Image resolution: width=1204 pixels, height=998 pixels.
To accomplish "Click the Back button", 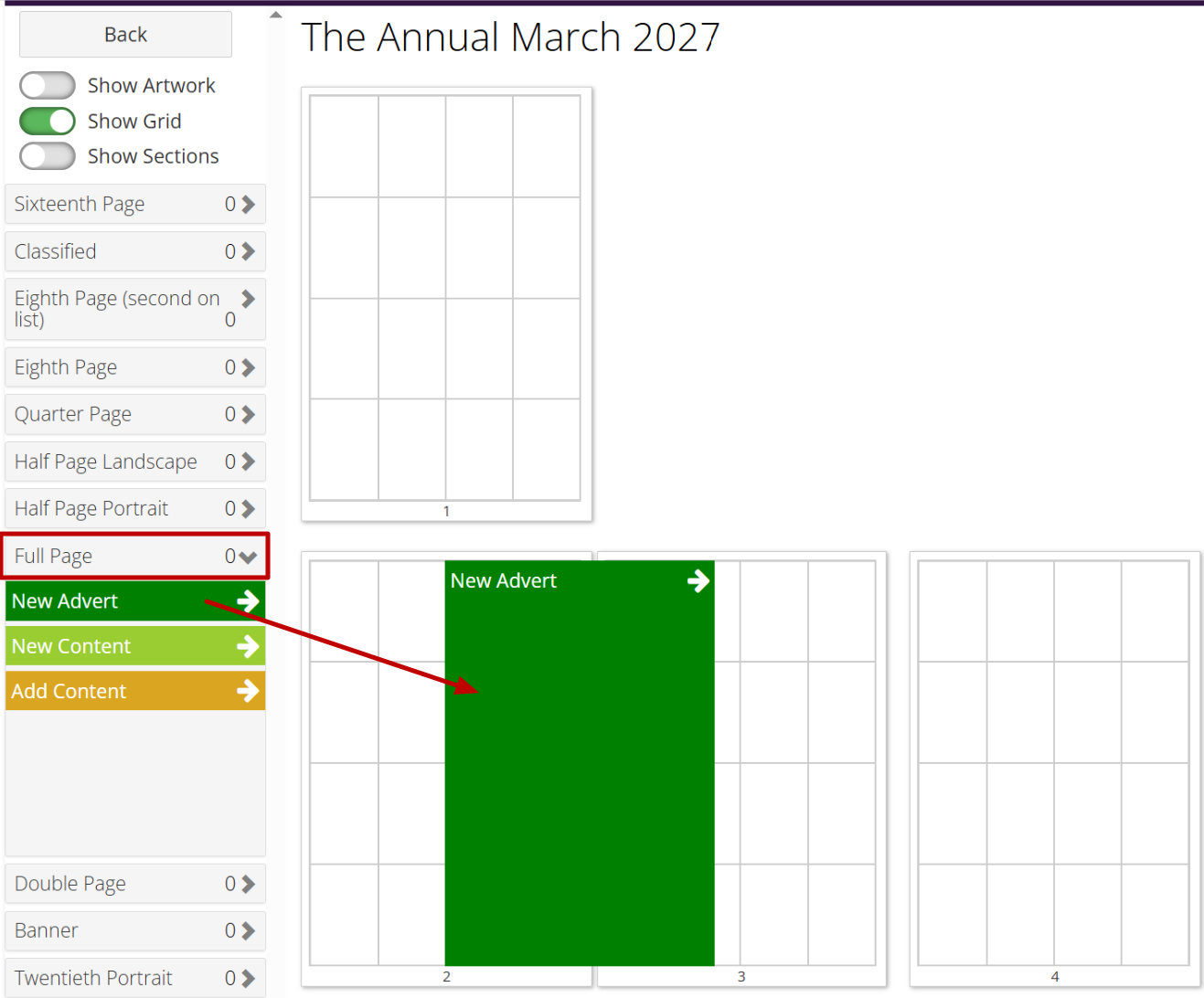I will 125,35.
